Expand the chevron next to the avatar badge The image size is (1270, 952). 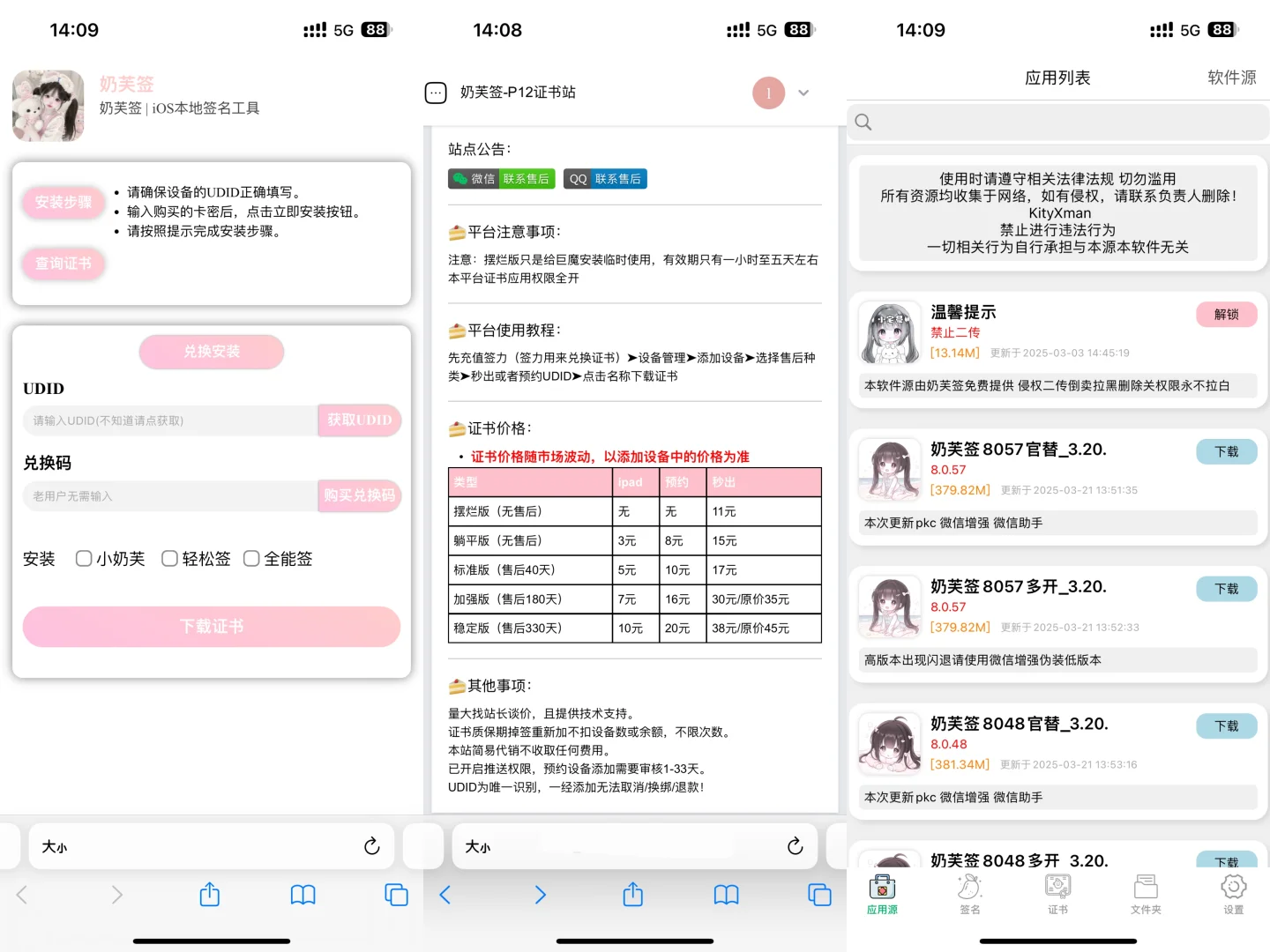(x=803, y=93)
